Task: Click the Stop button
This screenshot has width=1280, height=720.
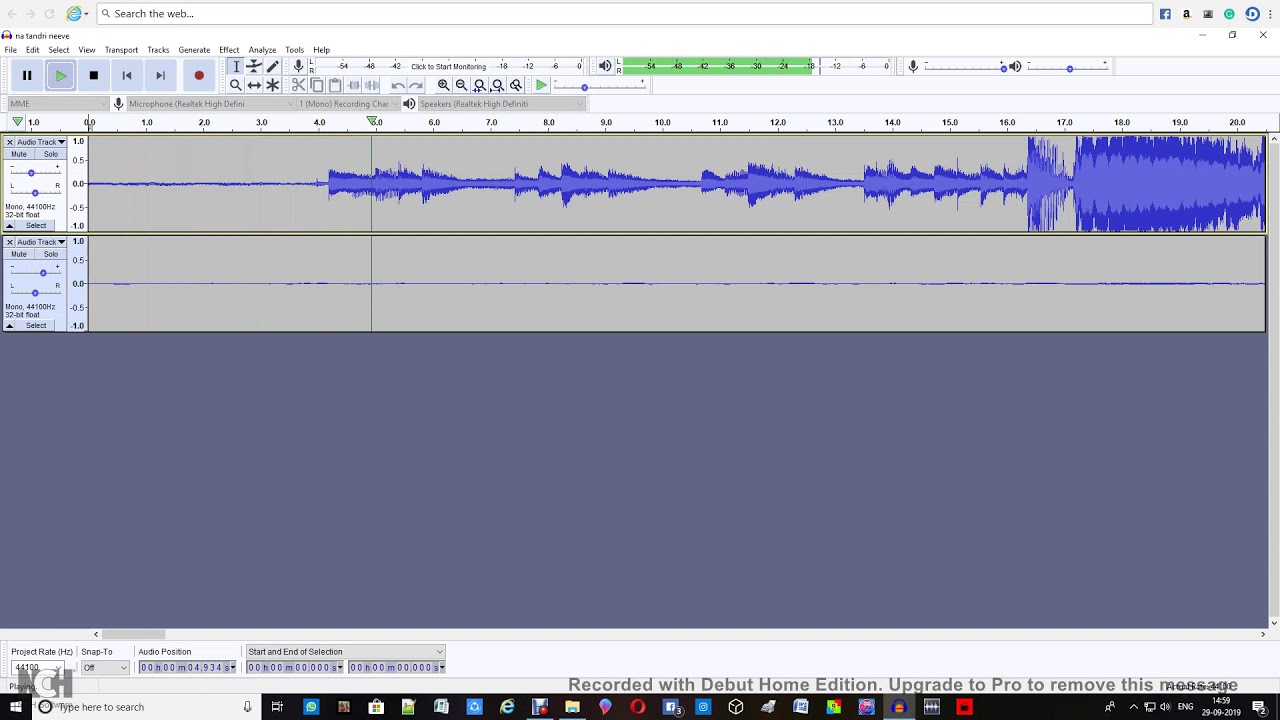Action: tap(94, 75)
